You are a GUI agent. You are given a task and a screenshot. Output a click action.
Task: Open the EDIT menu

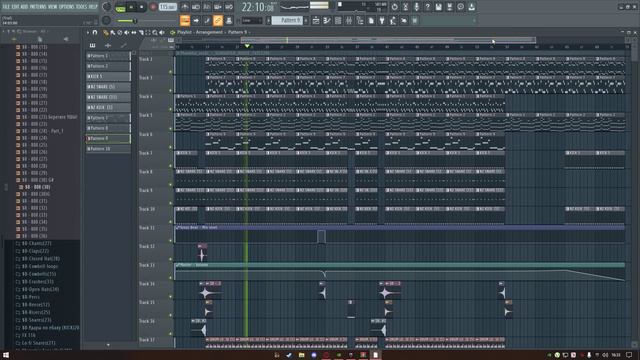point(15,7)
